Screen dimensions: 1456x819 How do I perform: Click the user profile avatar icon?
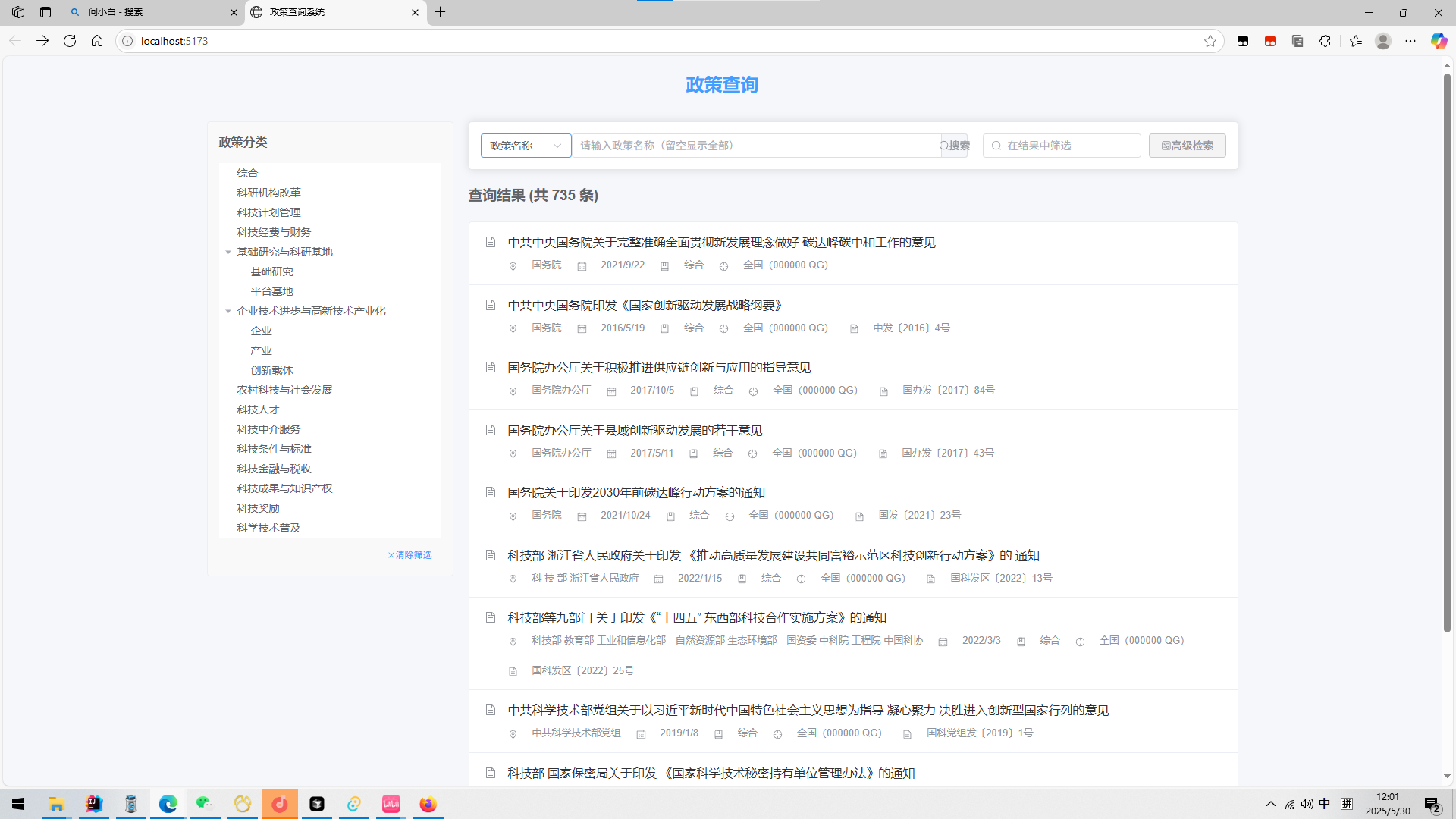tap(1383, 41)
